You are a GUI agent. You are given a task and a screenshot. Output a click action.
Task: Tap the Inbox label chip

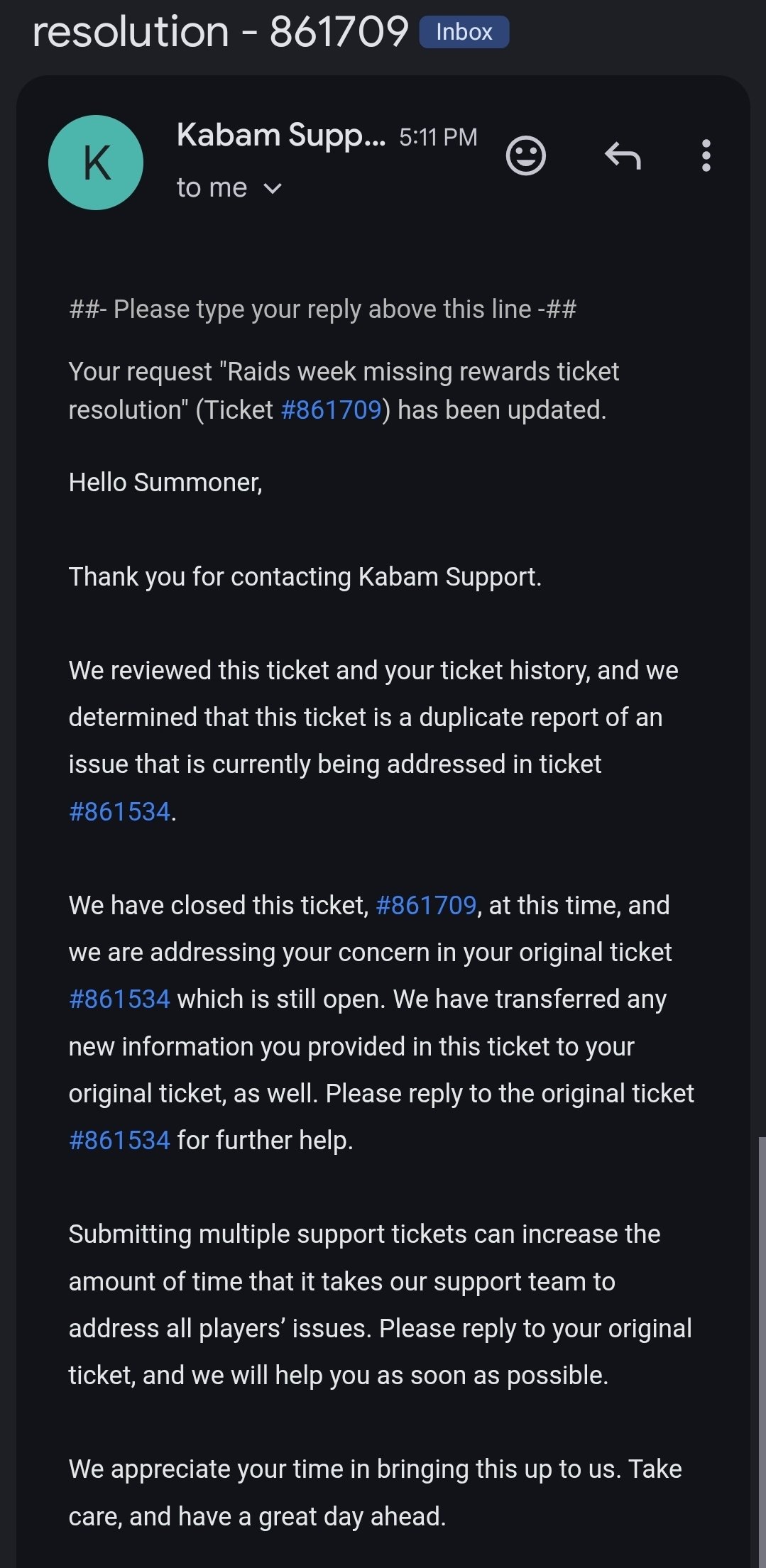point(464,32)
